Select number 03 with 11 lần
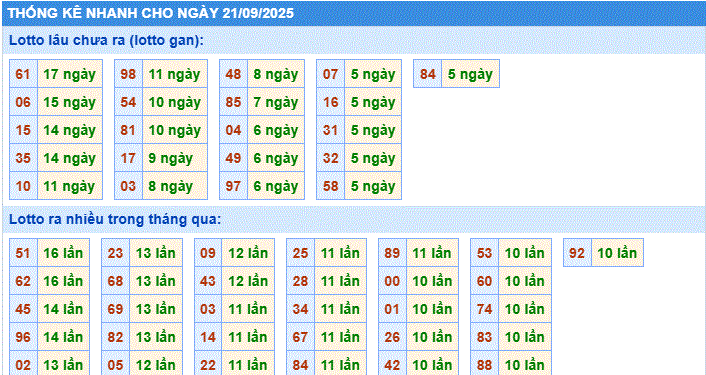This screenshot has width=706, height=375. pos(208,309)
